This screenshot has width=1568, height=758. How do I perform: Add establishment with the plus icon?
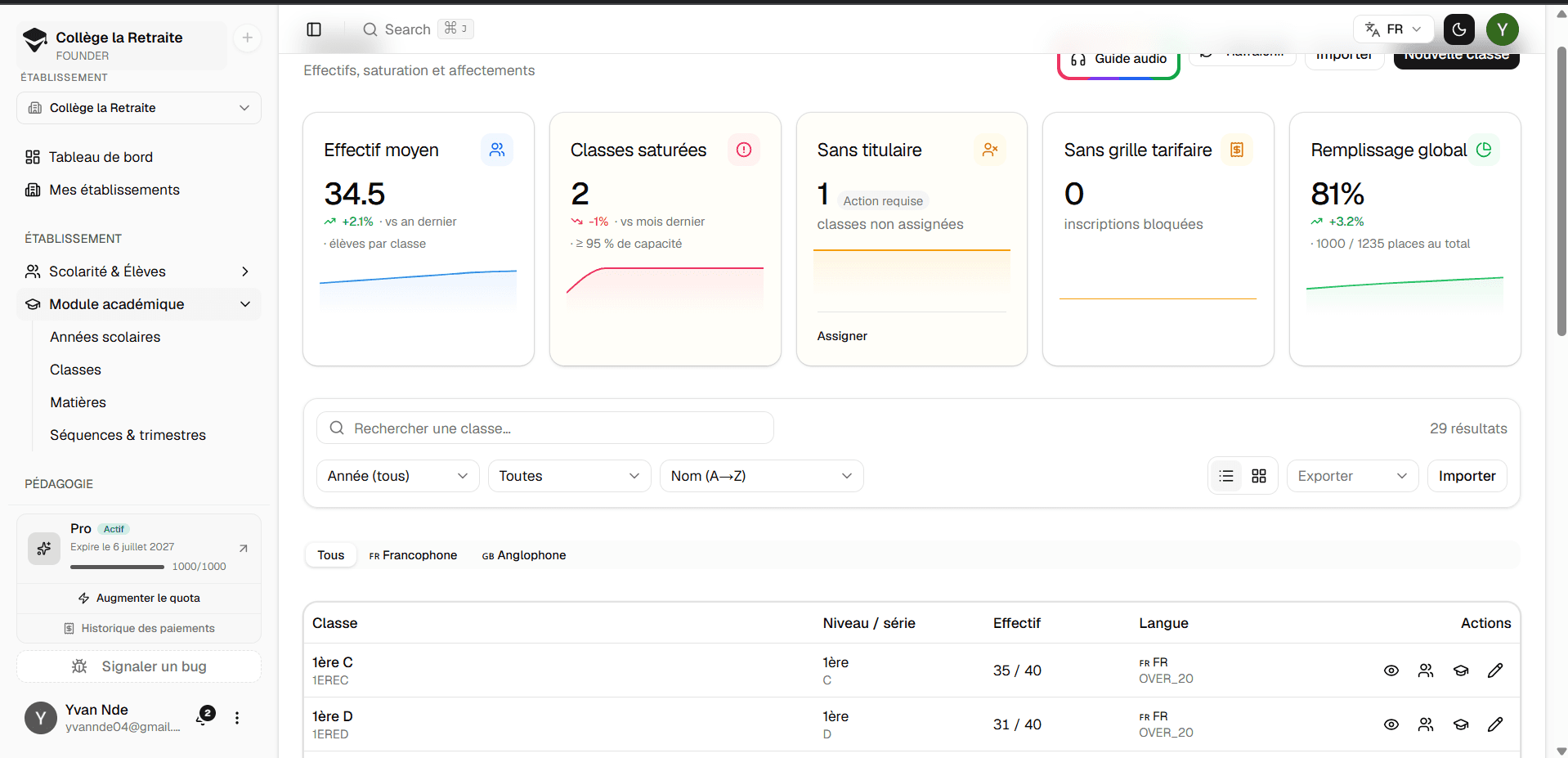pyautogui.click(x=247, y=38)
